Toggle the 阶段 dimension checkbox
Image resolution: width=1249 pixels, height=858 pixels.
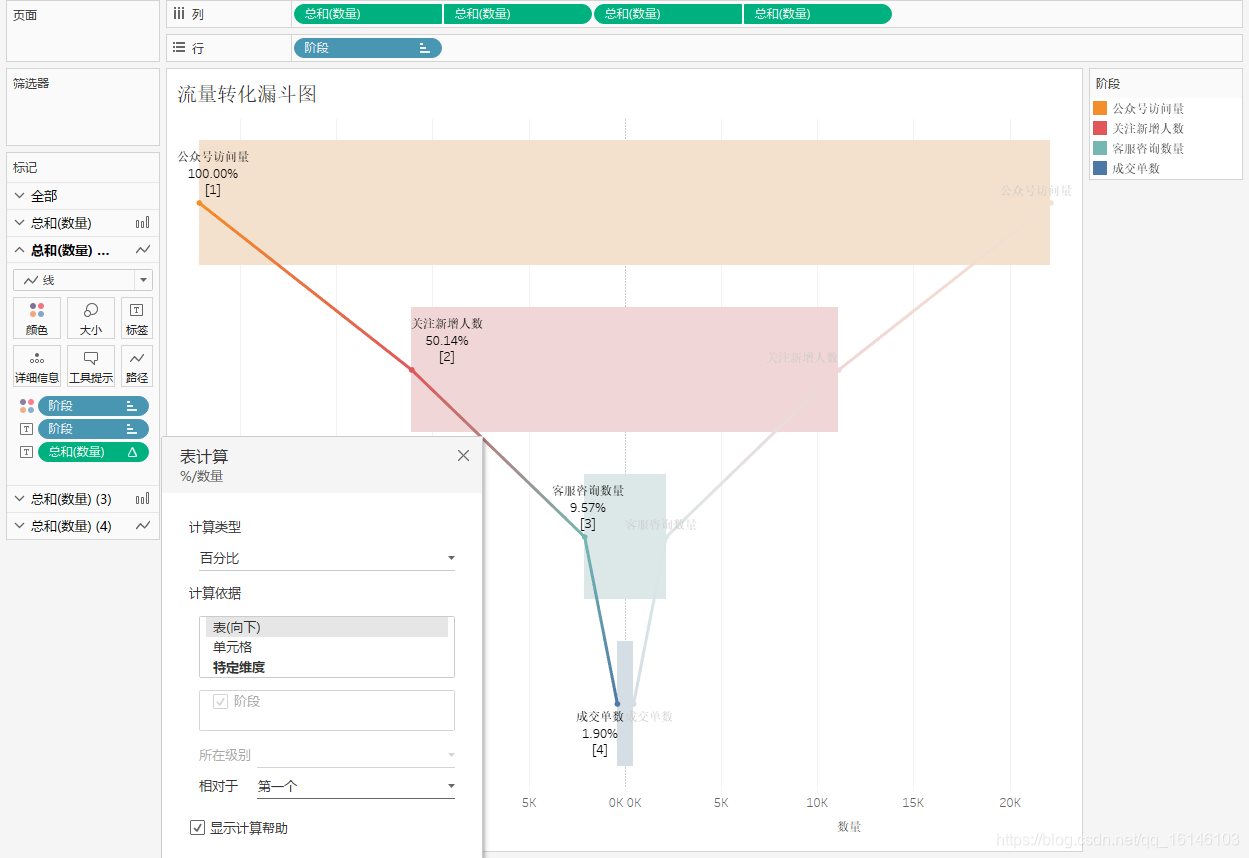click(x=221, y=702)
